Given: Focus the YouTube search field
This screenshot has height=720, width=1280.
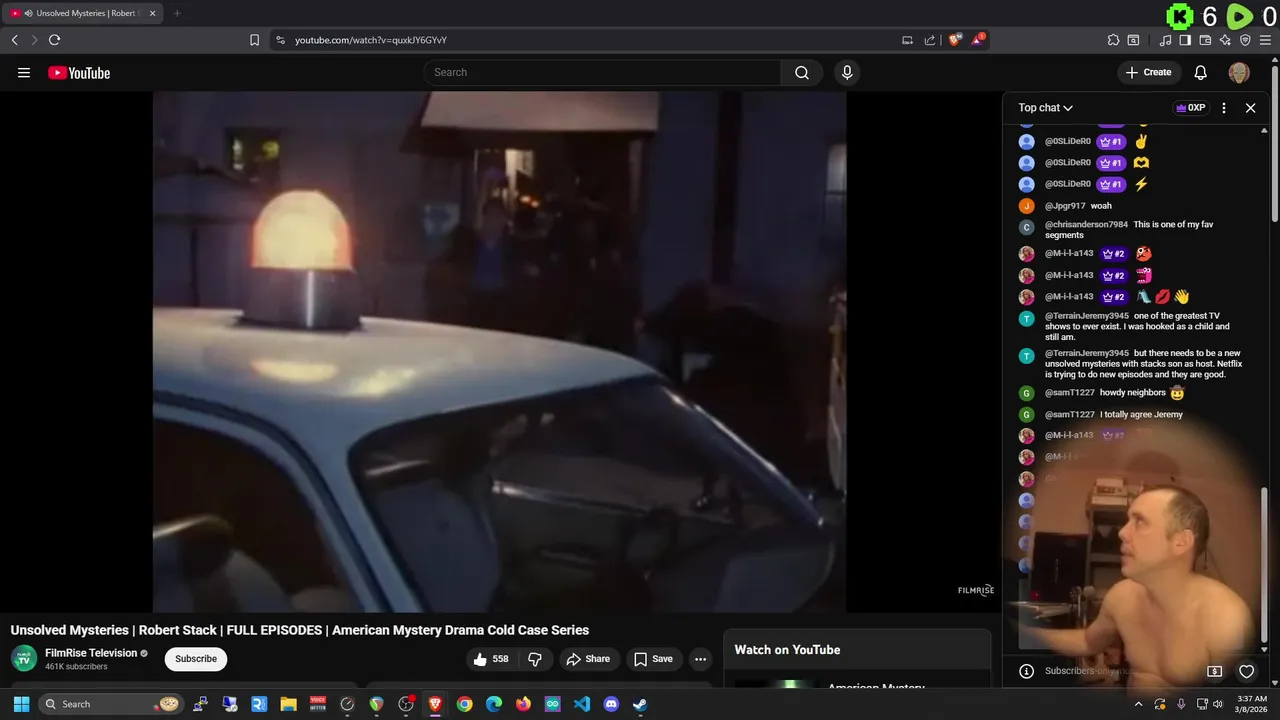Looking at the screenshot, I should point(603,72).
